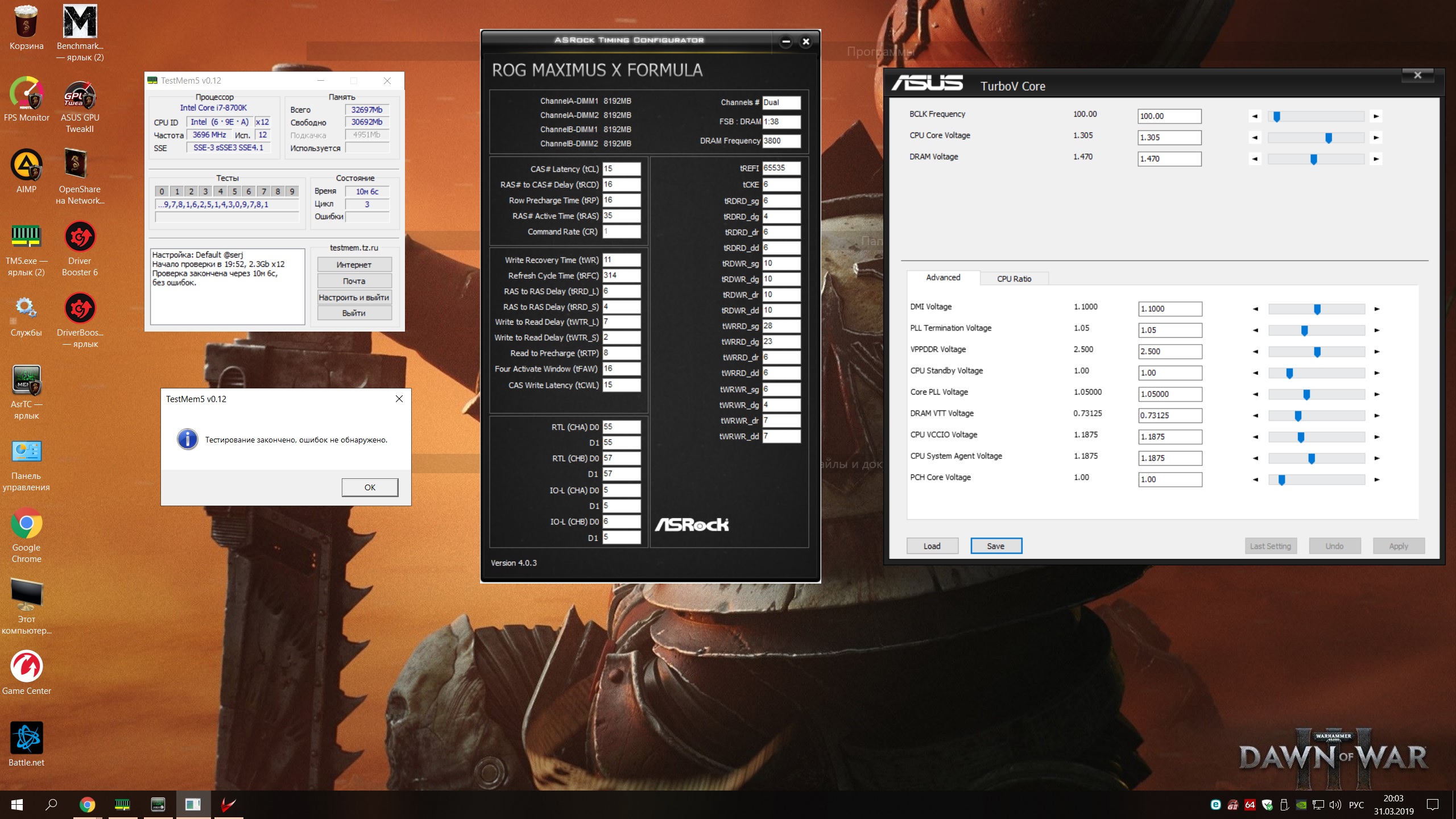1456x819 pixels.
Task: Click the volume icon in system tray
Action: pyautogui.click(x=1335, y=805)
